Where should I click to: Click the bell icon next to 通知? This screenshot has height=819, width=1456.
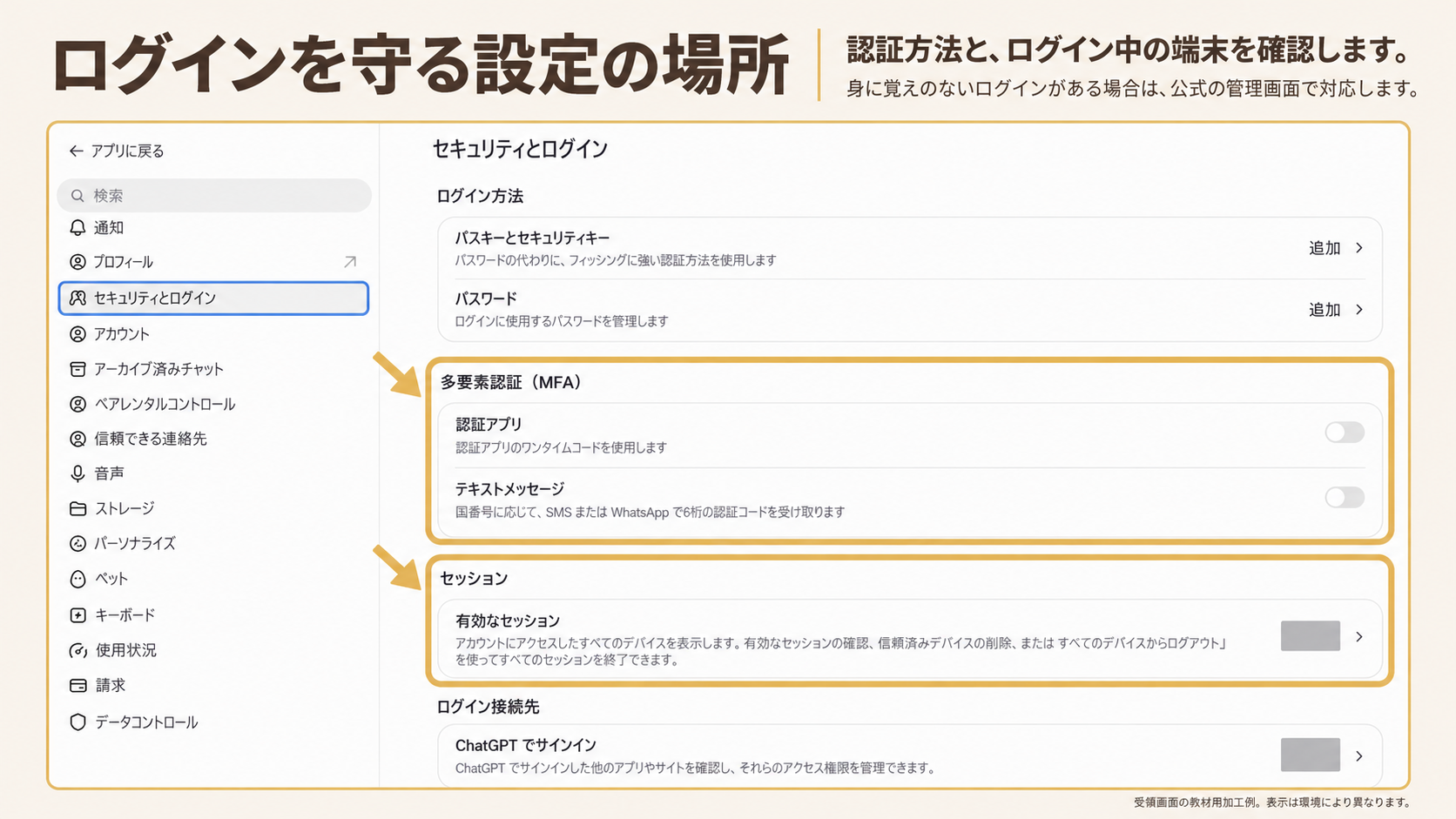coord(78,228)
